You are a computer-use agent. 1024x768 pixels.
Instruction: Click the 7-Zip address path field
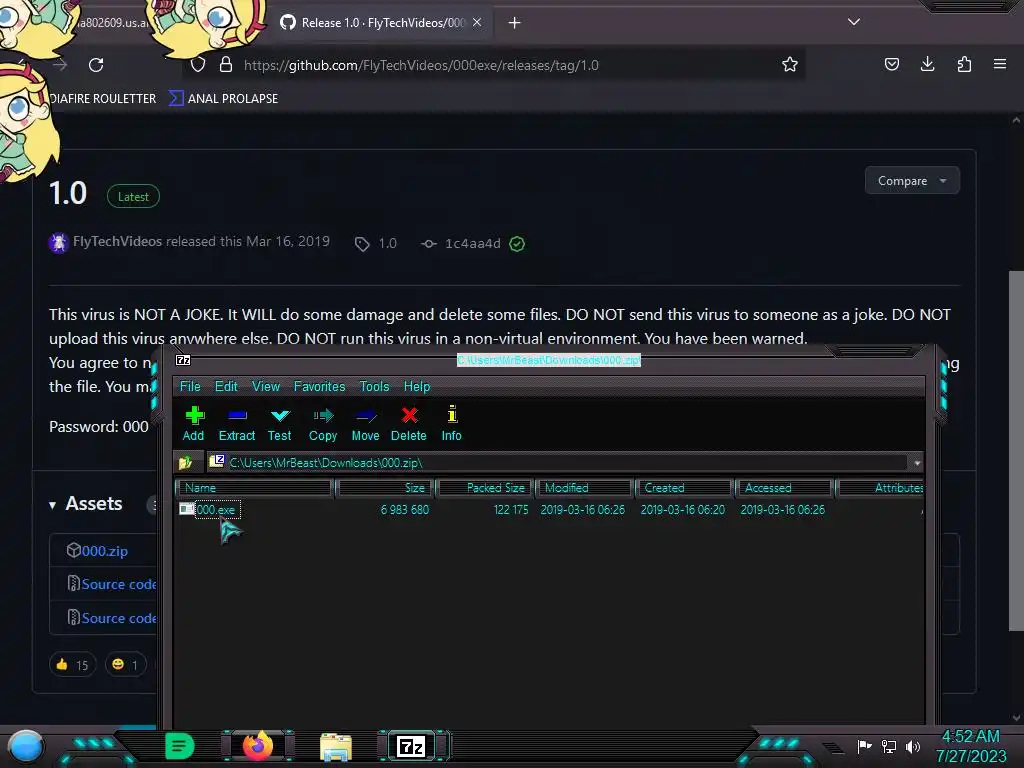coord(558,463)
